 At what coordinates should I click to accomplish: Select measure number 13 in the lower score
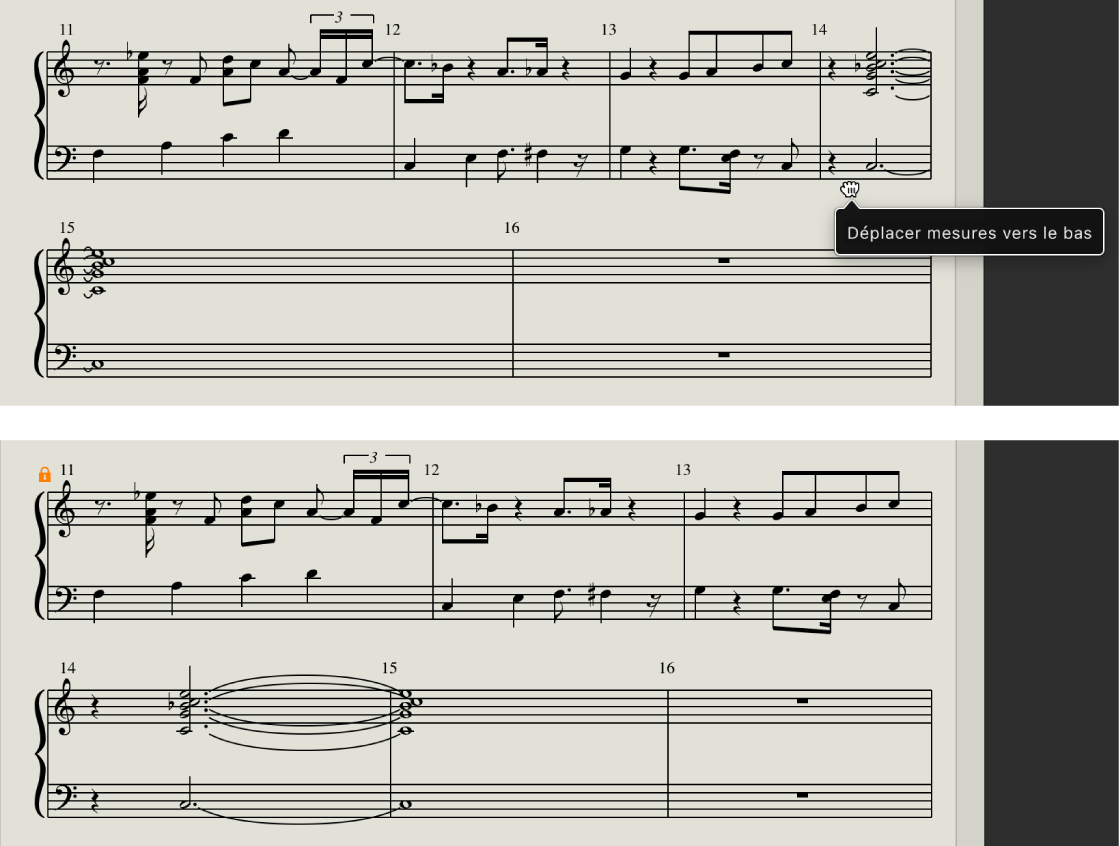[683, 470]
